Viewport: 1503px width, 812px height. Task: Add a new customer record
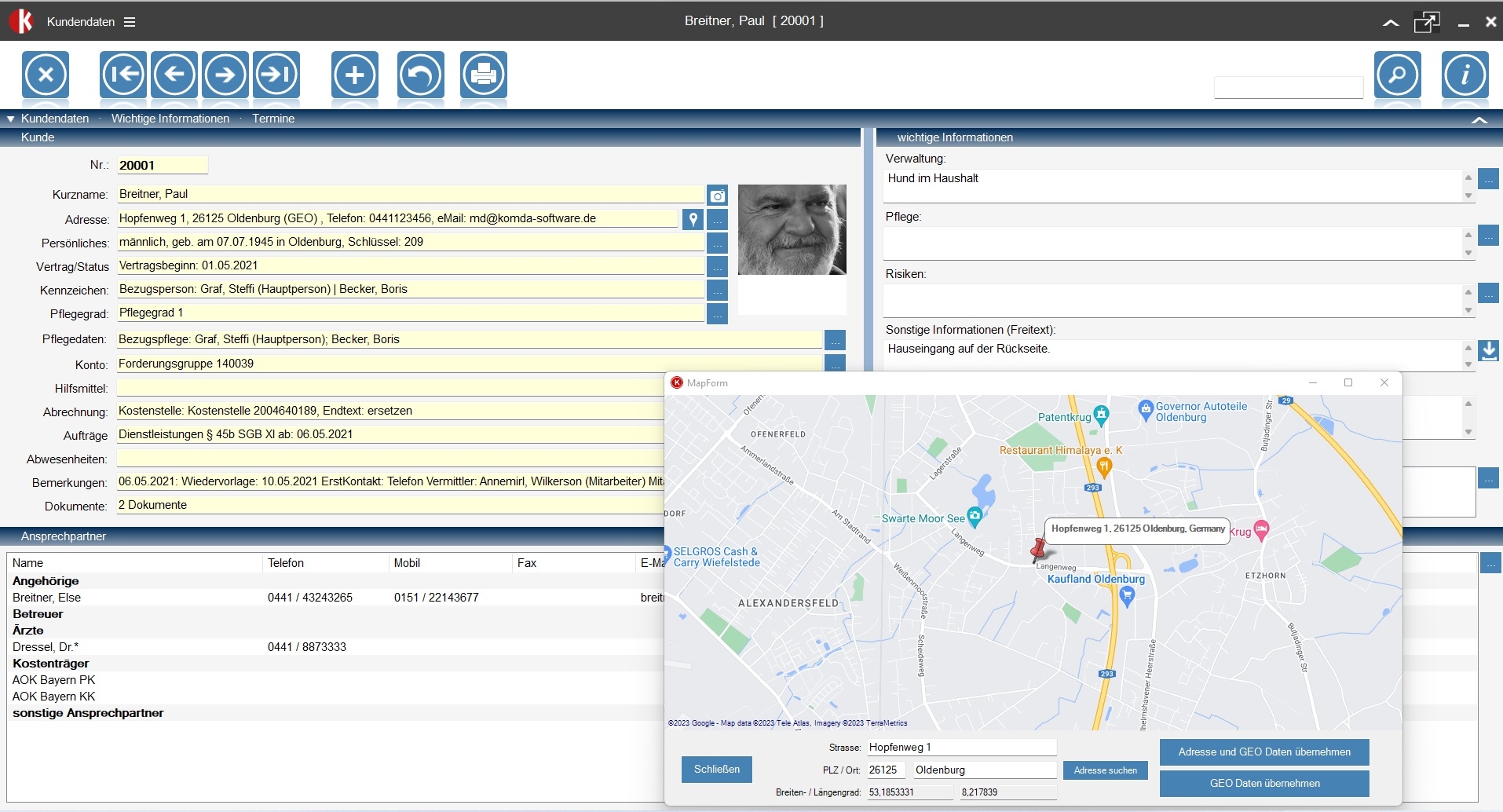click(x=355, y=75)
